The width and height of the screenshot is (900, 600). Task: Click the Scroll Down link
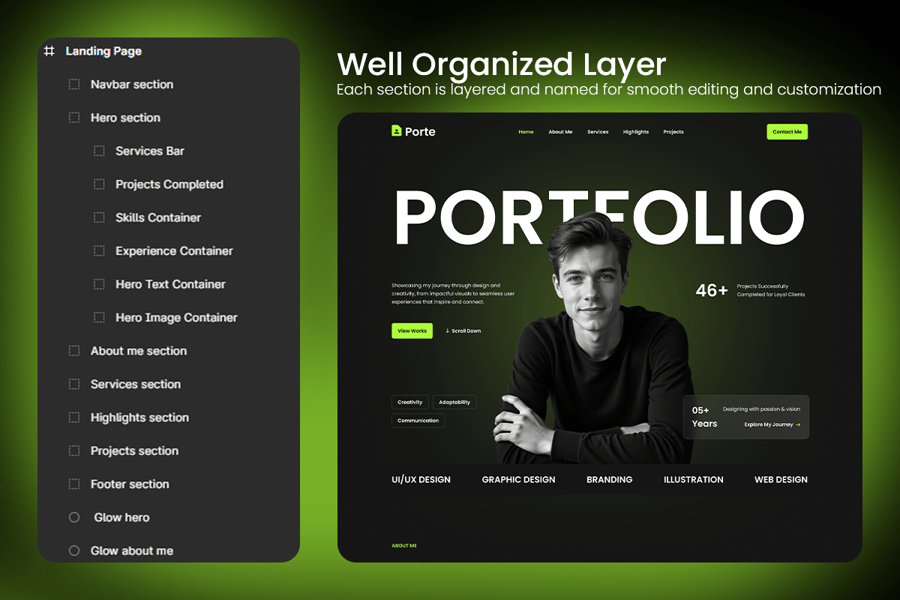click(x=463, y=331)
